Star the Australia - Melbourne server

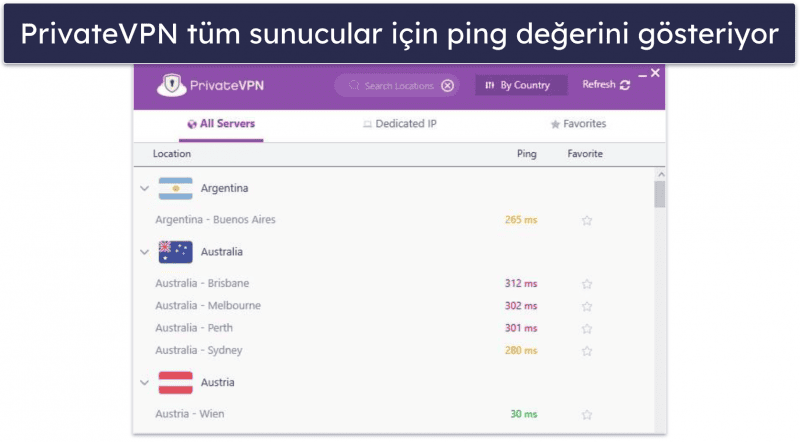587,306
